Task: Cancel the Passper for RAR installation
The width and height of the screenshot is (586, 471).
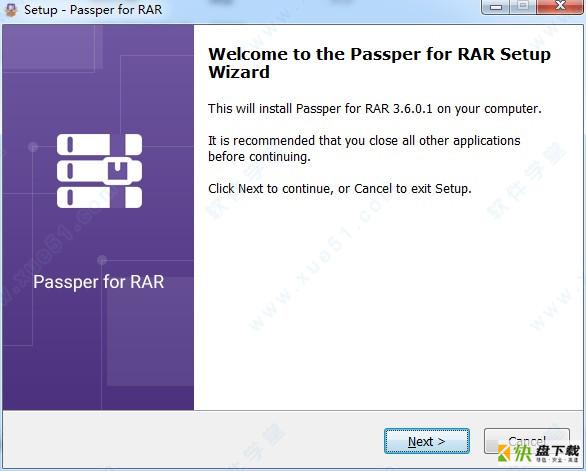Action: [527, 441]
